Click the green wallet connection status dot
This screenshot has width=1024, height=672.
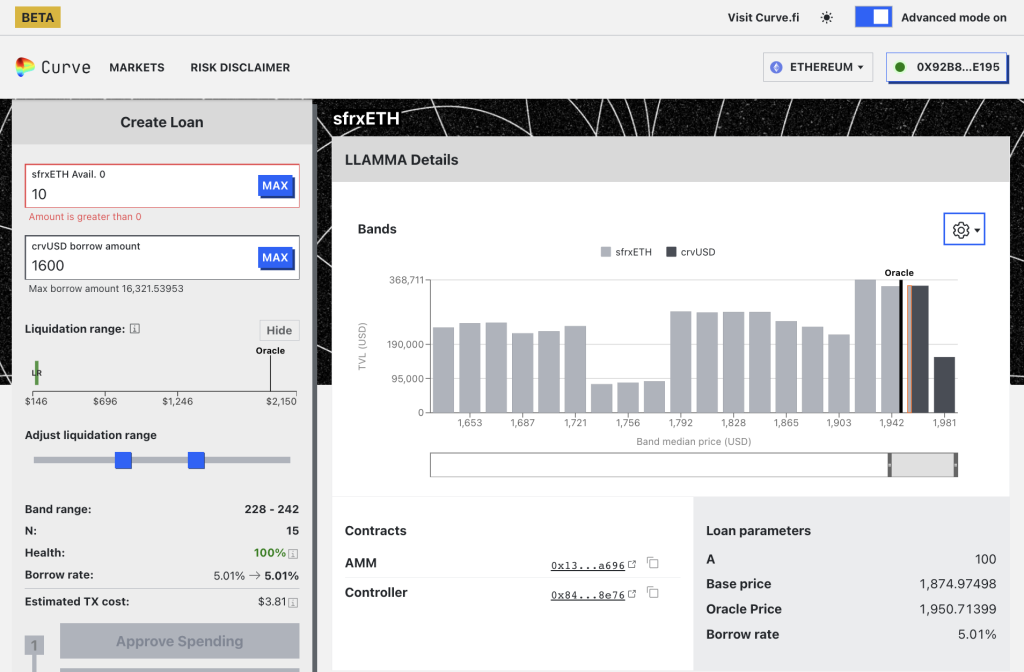[x=900, y=67]
